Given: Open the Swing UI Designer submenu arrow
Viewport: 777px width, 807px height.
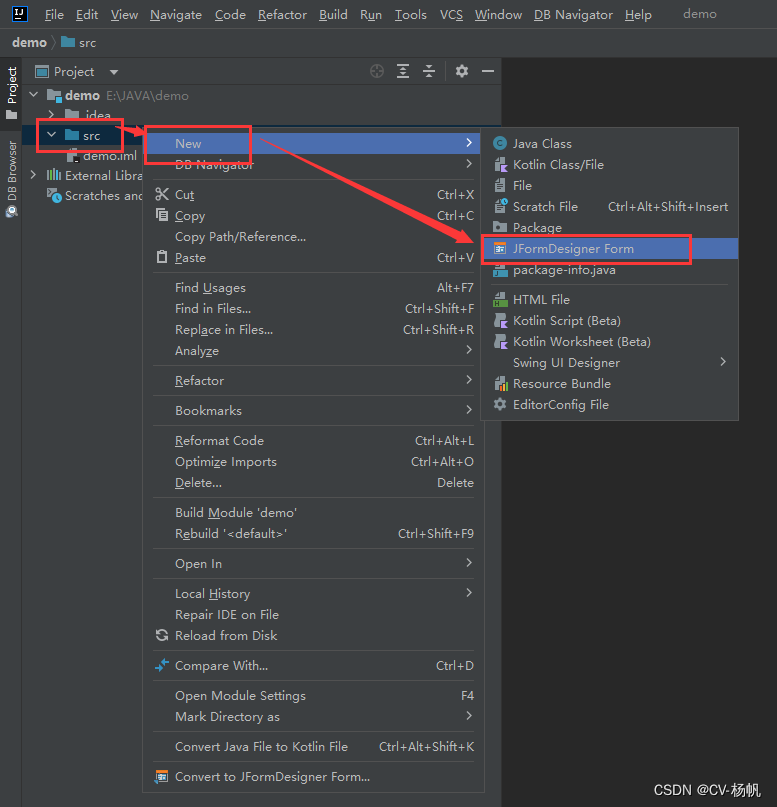Looking at the screenshot, I should 723,362.
